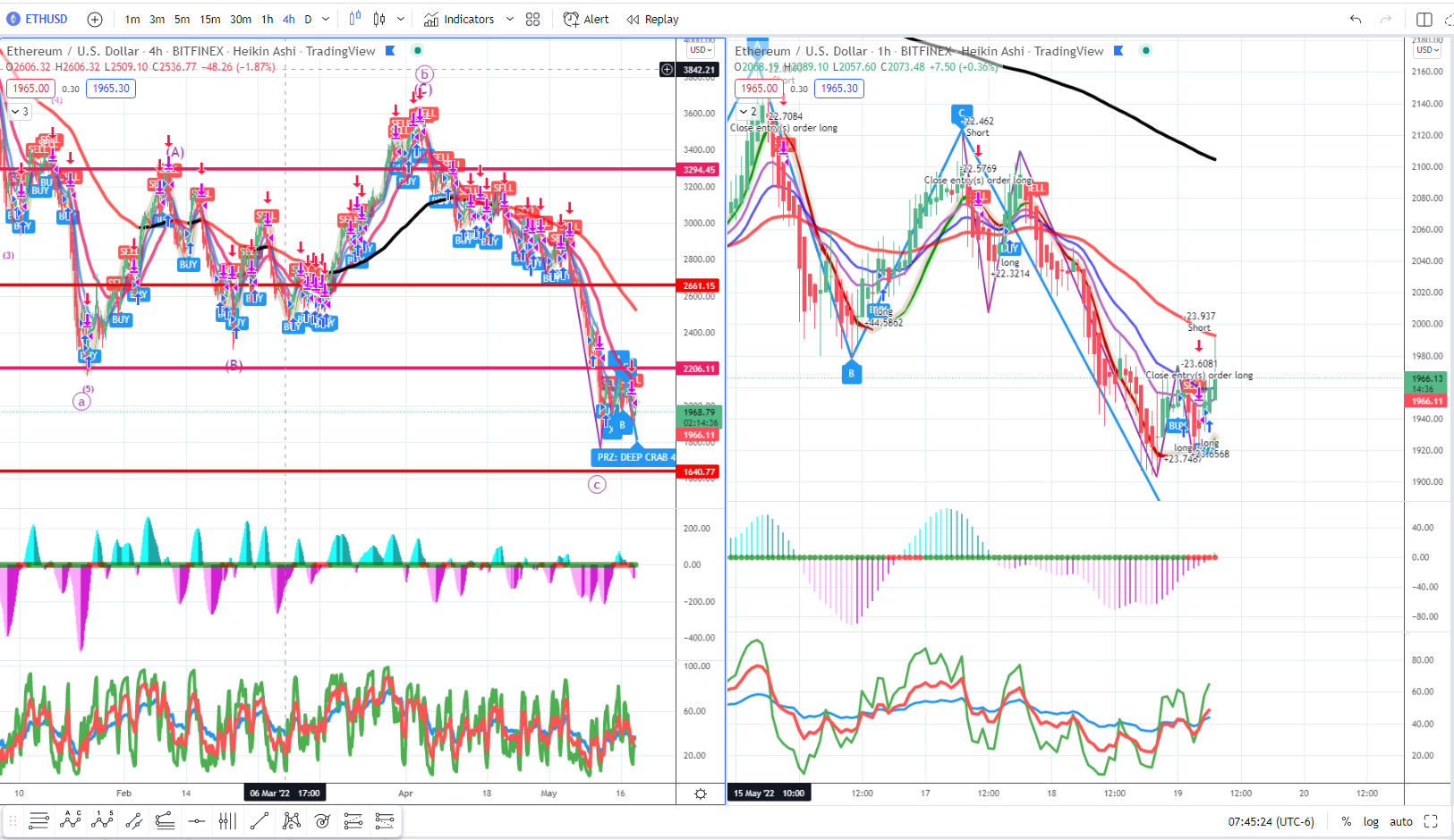Viewport: 1454px width, 840px height.
Task: Click the 06 Mar '22 17:00 date label
Action: point(285,793)
